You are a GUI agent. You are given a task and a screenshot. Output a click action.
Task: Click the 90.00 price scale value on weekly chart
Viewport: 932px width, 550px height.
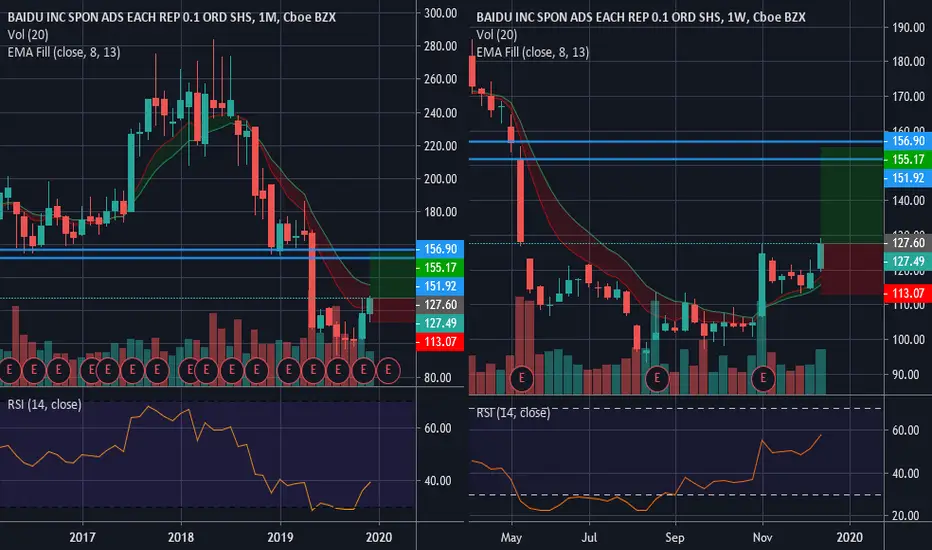(906, 375)
